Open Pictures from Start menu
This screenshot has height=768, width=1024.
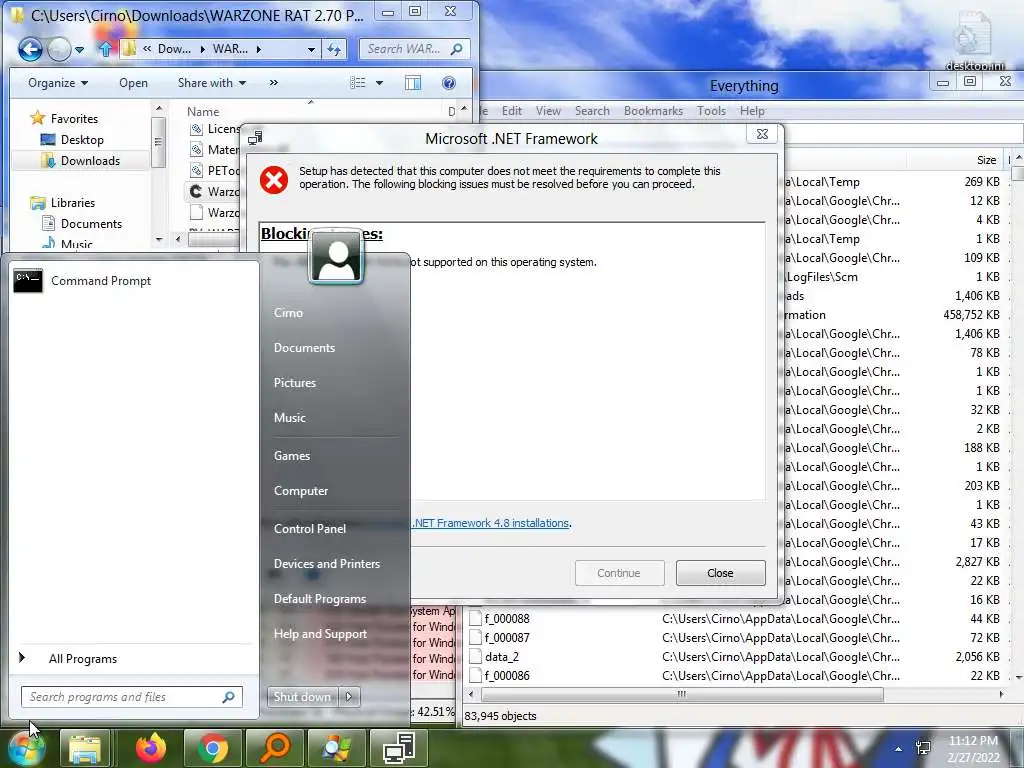coord(295,383)
